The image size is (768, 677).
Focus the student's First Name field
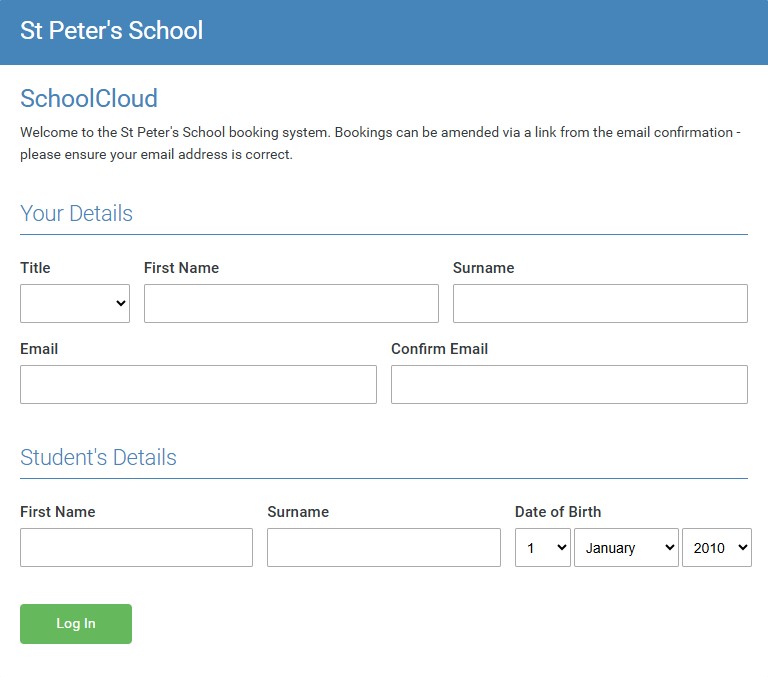(x=136, y=547)
